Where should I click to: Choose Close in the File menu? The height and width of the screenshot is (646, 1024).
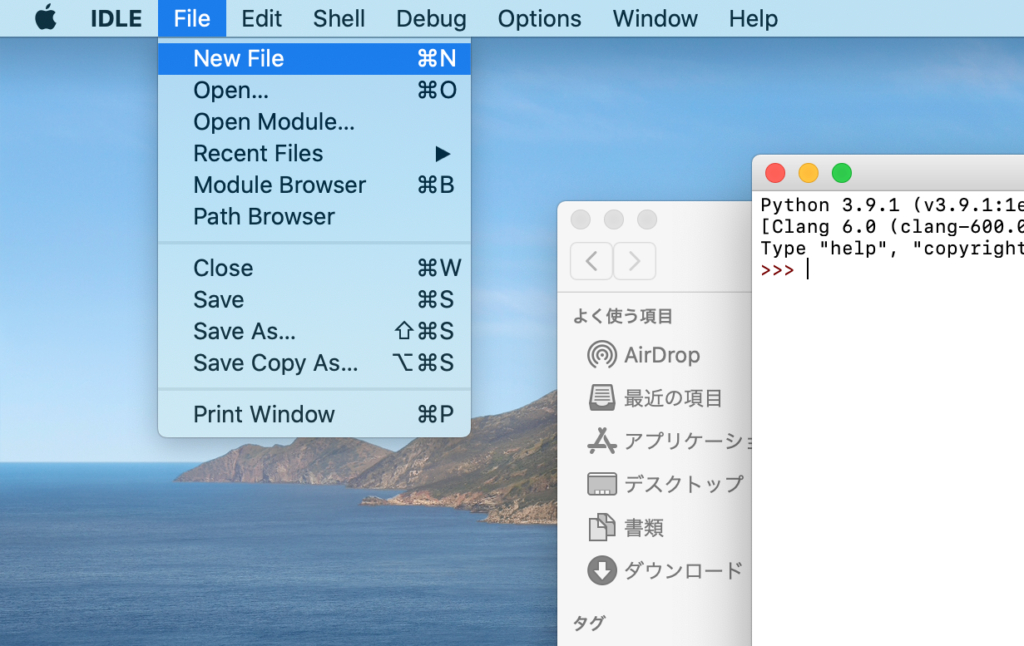(x=314, y=268)
